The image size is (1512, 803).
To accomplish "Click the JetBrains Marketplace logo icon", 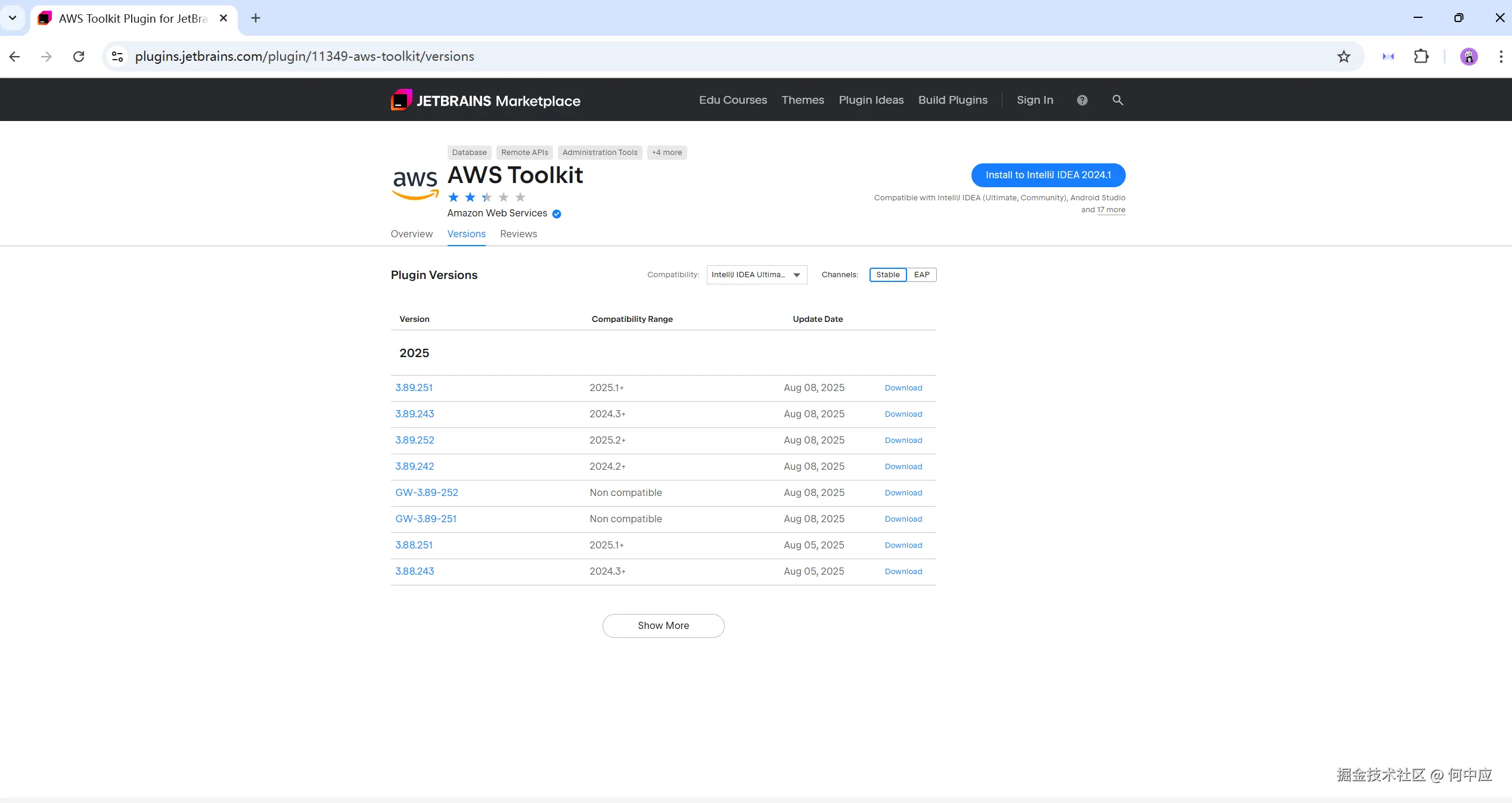I will (401, 100).
